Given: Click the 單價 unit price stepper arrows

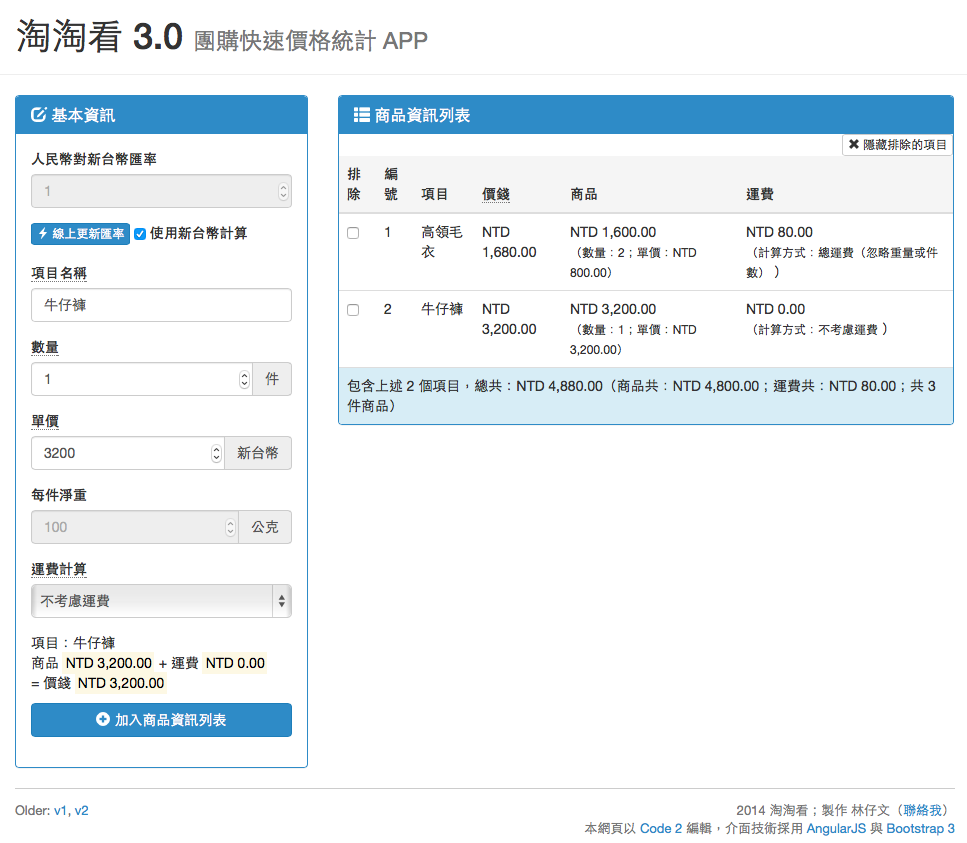Looking at the screenshot, I should (x=216, y=453).
